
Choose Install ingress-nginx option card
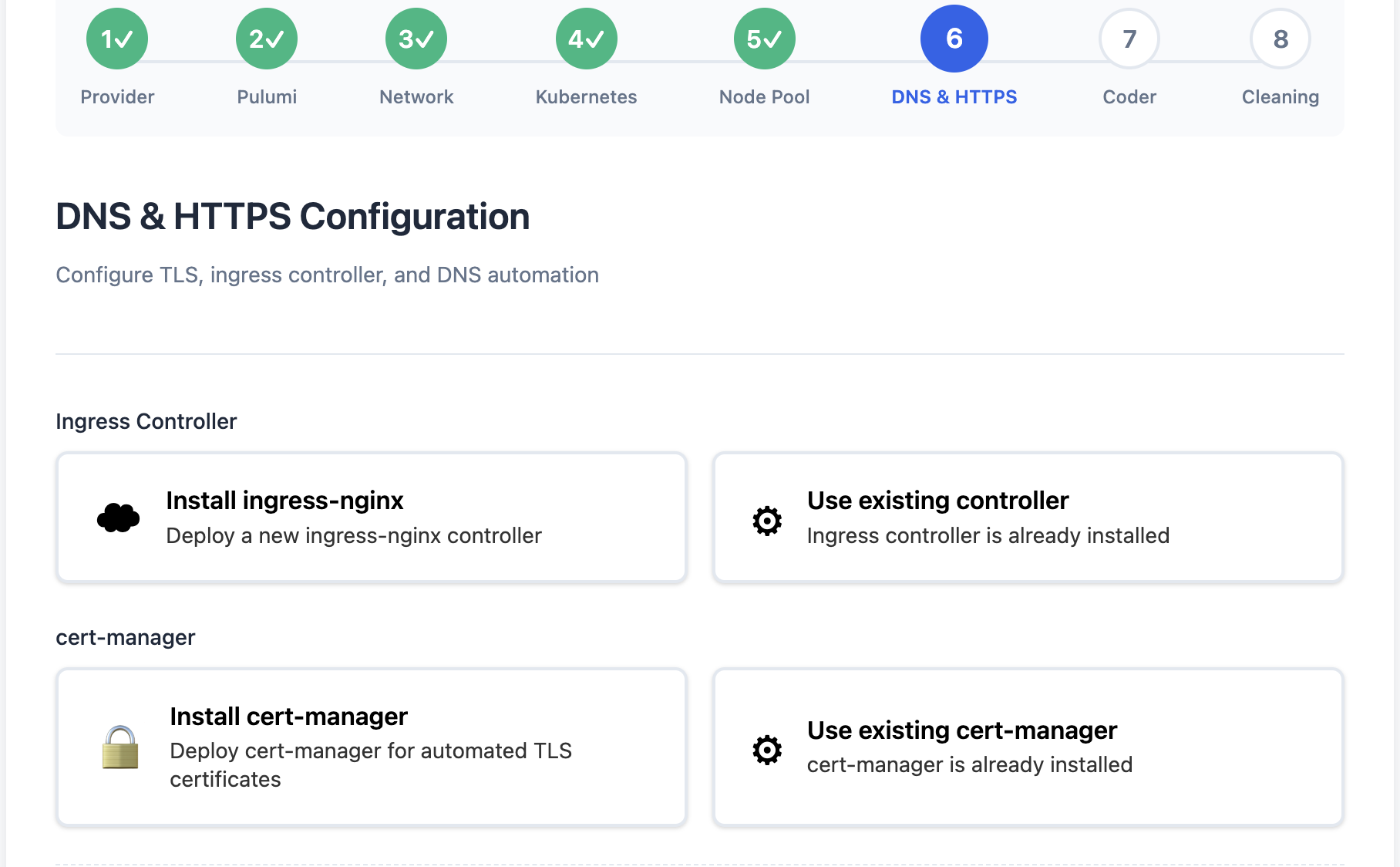(x=372, y=517)
